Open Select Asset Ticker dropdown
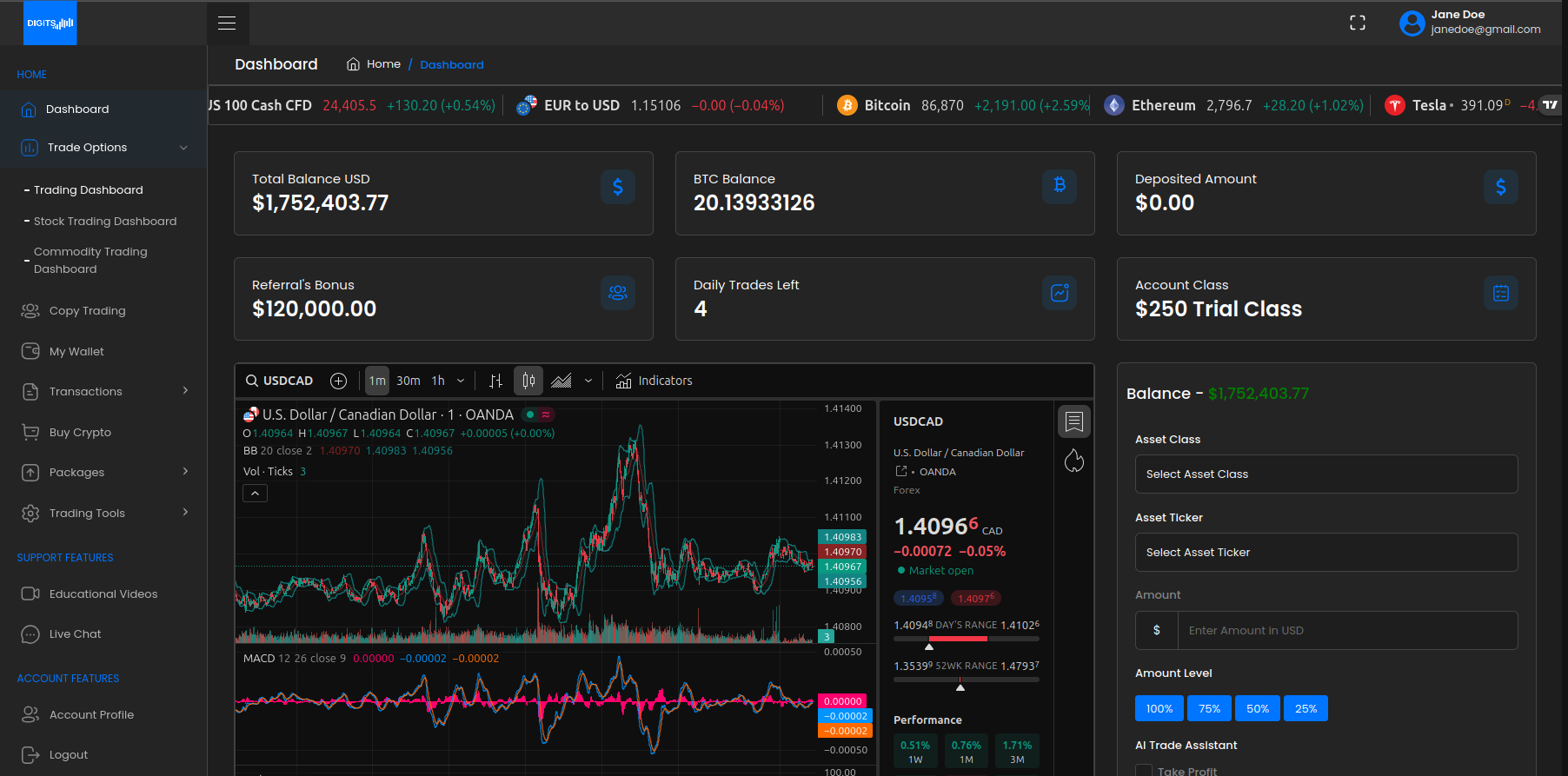This screenshot has height=776, width=1568. (x=1326, y=553)
